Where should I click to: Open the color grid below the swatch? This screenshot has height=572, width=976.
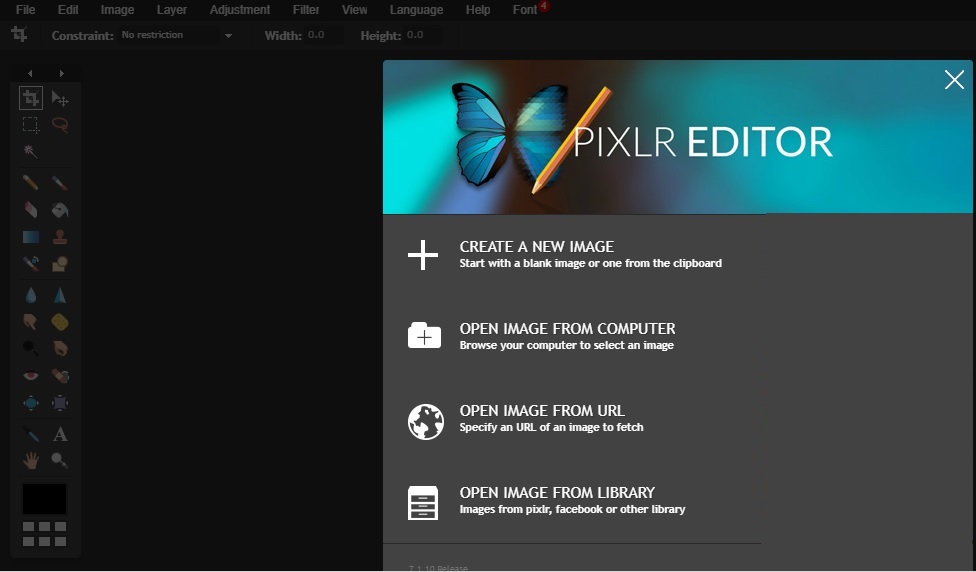point(44,534)
